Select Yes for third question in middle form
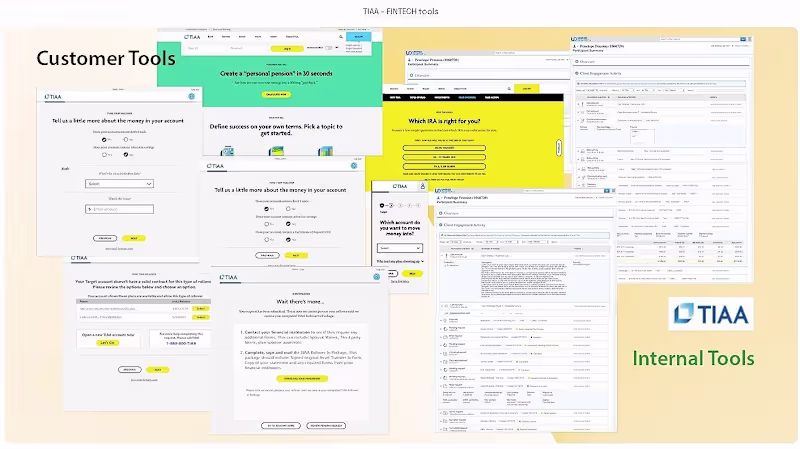 [x=266, y=239]
